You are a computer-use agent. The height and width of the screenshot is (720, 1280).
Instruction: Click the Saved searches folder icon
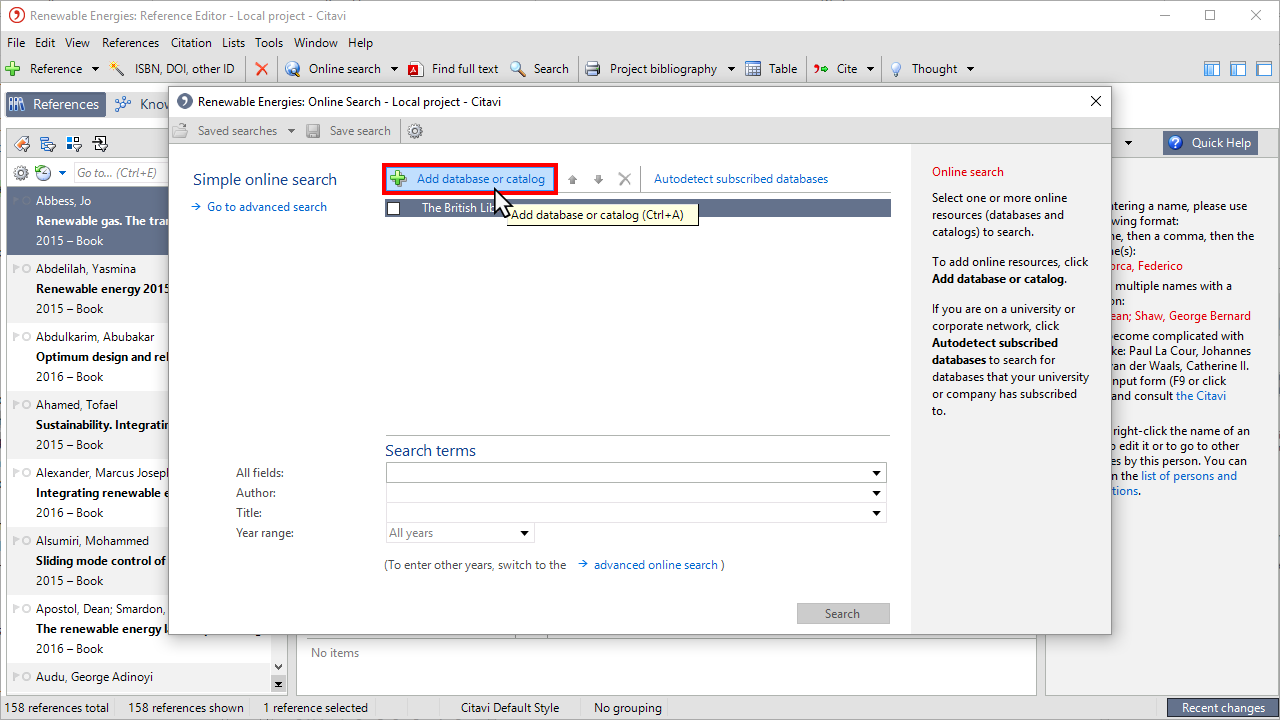(181, 131)
